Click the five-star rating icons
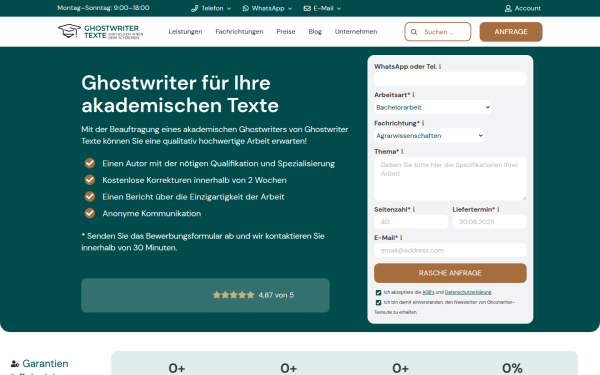 (x=233, y=295)
